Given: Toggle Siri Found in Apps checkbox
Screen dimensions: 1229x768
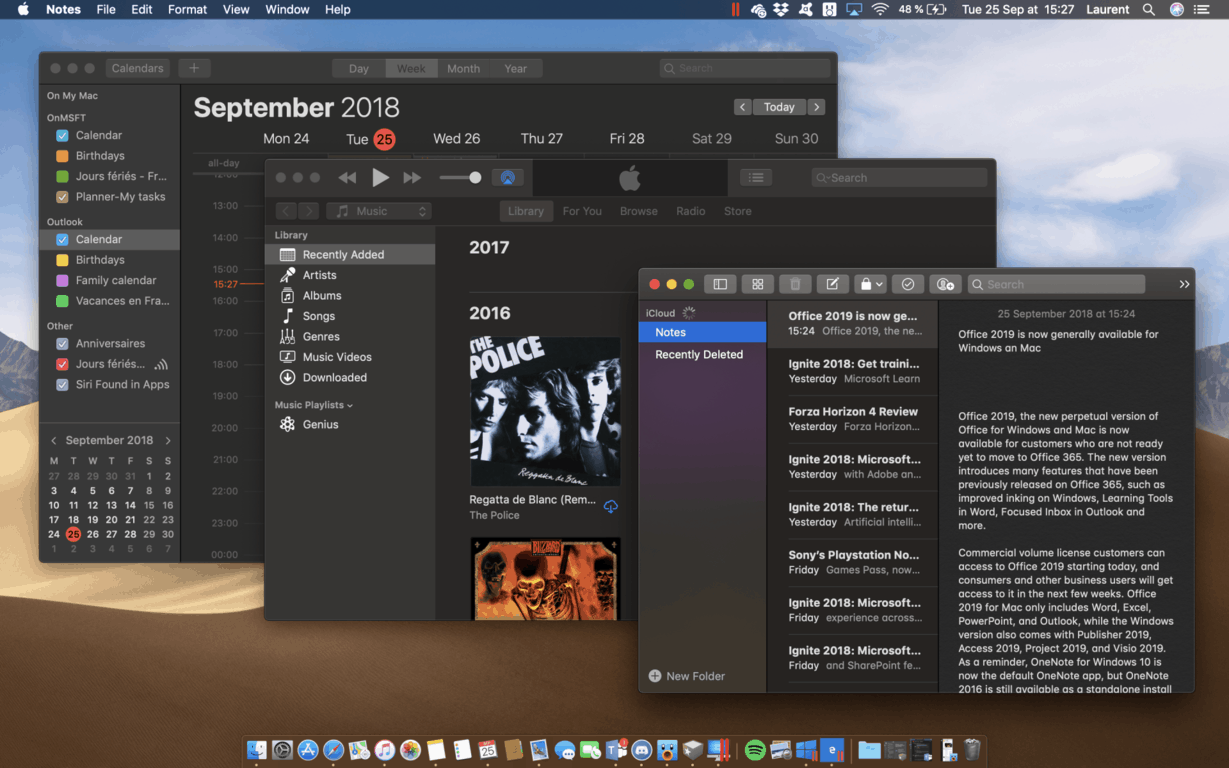Looking at the screenshot, I should (63, 384).
